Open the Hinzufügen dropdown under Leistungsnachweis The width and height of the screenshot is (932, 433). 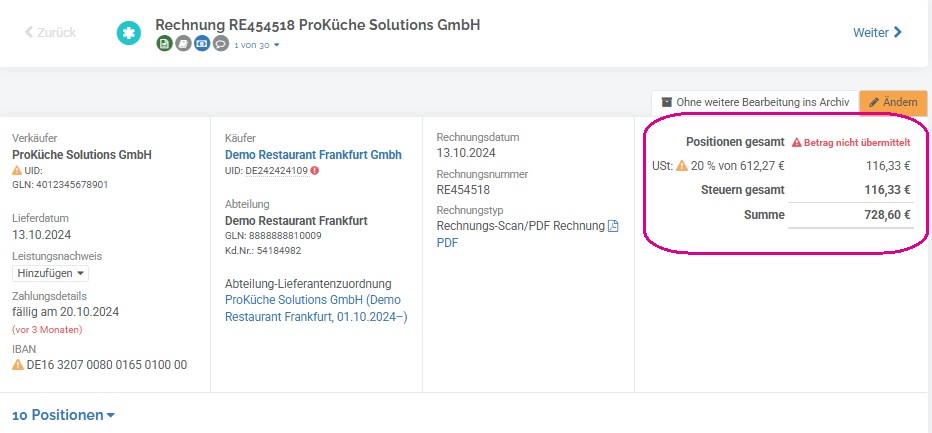pyautogui.click(x=51, y=273)
